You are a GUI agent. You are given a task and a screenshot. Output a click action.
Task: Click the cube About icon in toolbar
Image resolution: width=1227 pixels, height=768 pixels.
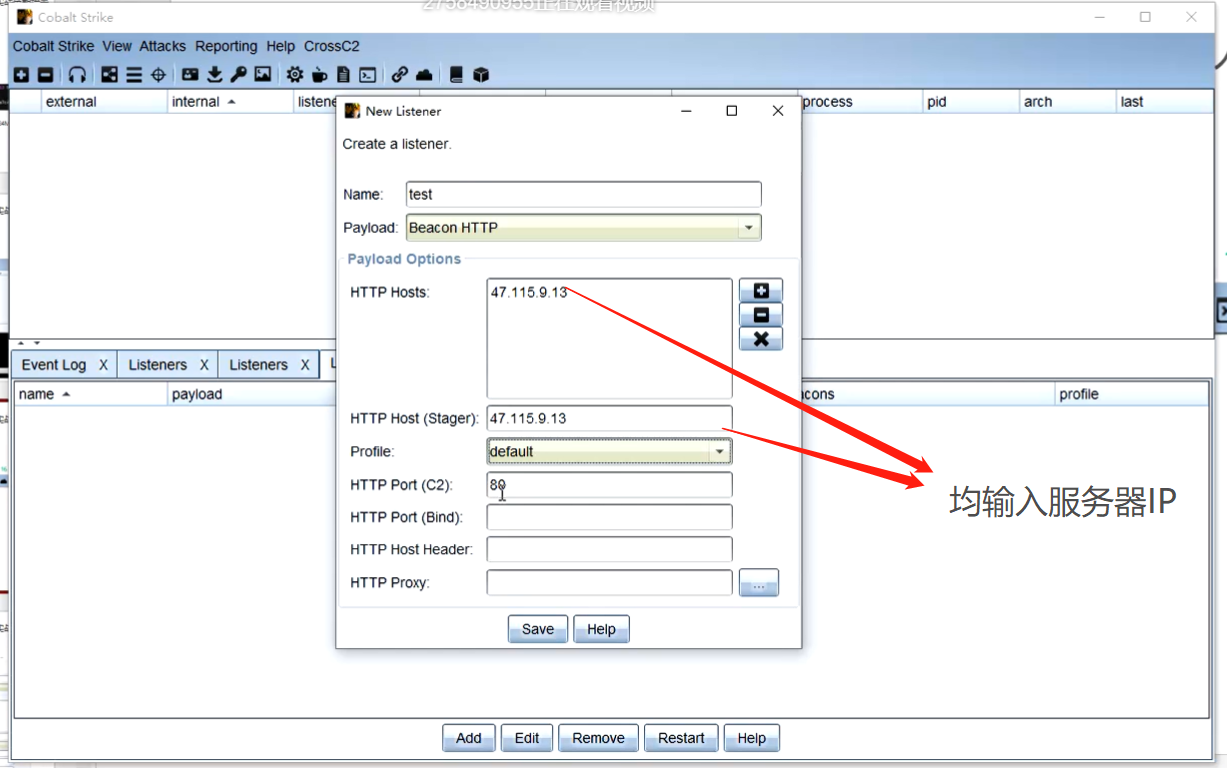point(481,75)
